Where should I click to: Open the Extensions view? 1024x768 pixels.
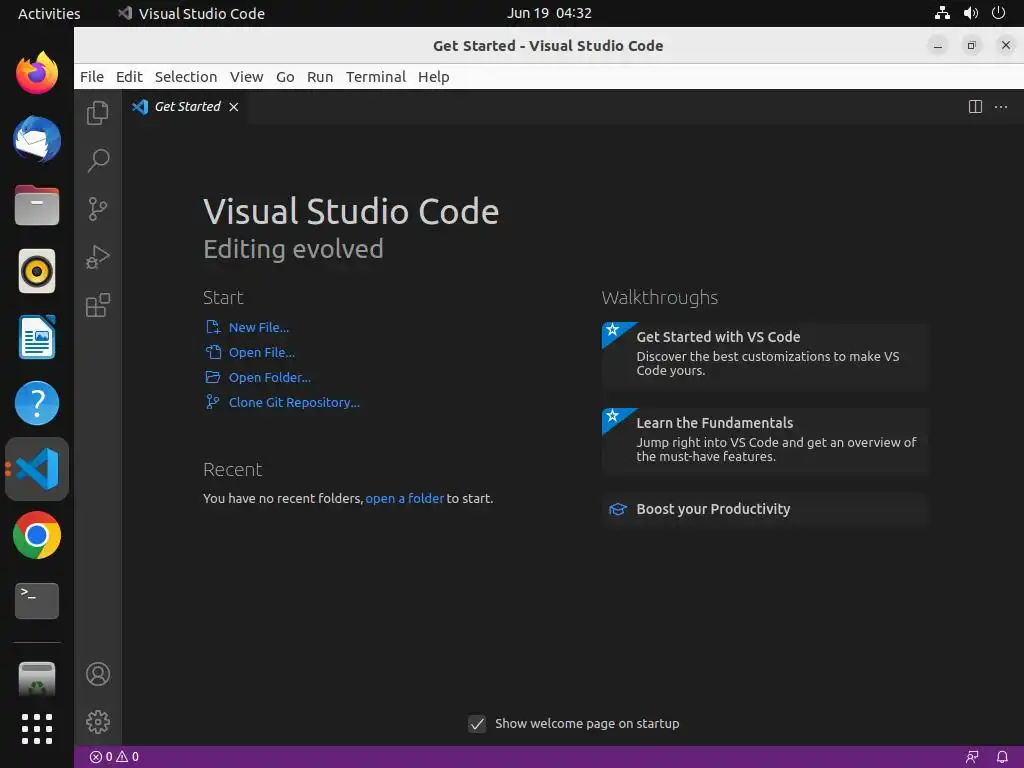pos(98,305)
